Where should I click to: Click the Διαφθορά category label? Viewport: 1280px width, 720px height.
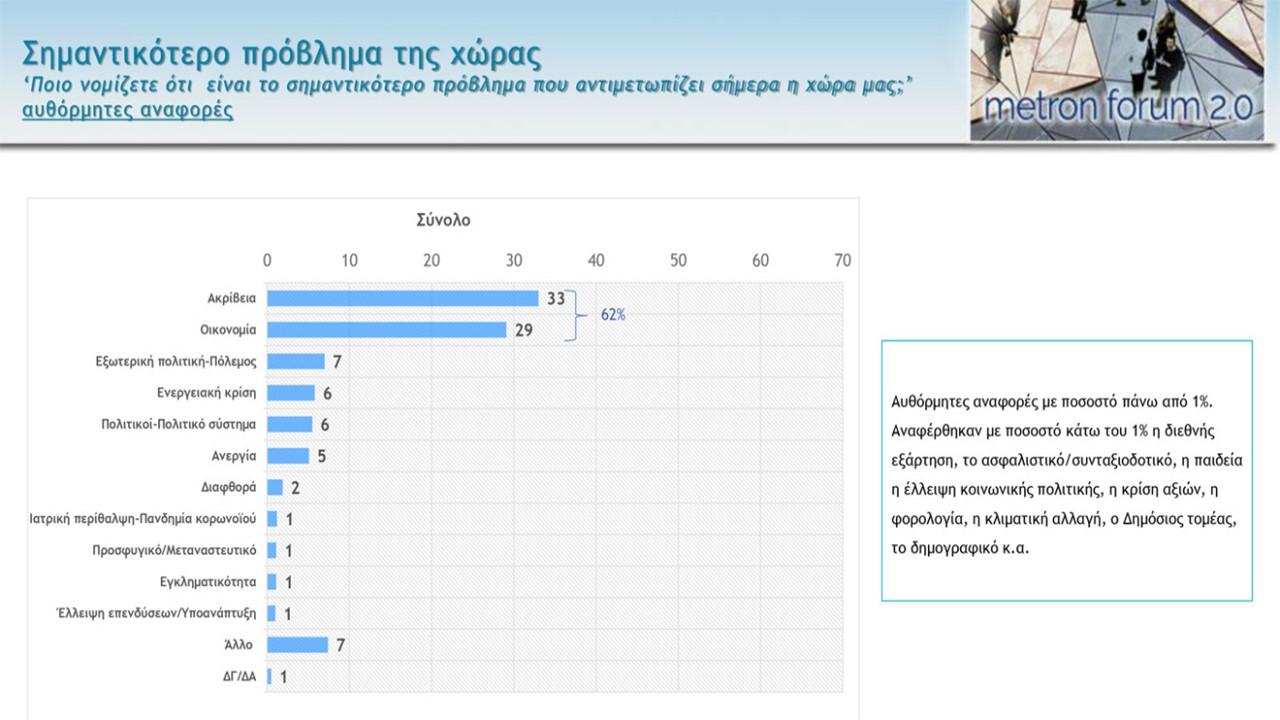coord(229,487)
